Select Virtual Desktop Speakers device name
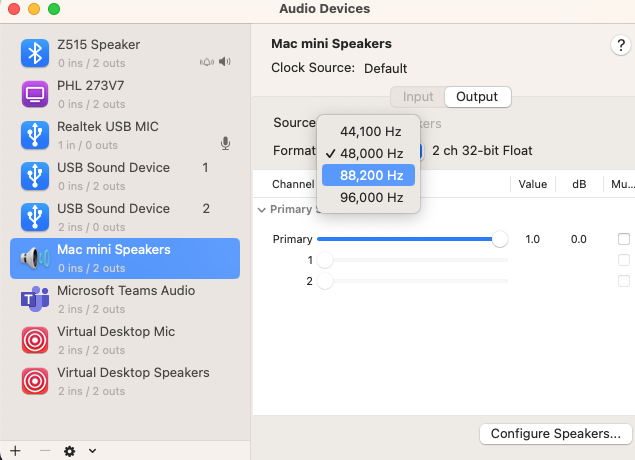Viewport: 635px width, 460px height. coord(133,372)
